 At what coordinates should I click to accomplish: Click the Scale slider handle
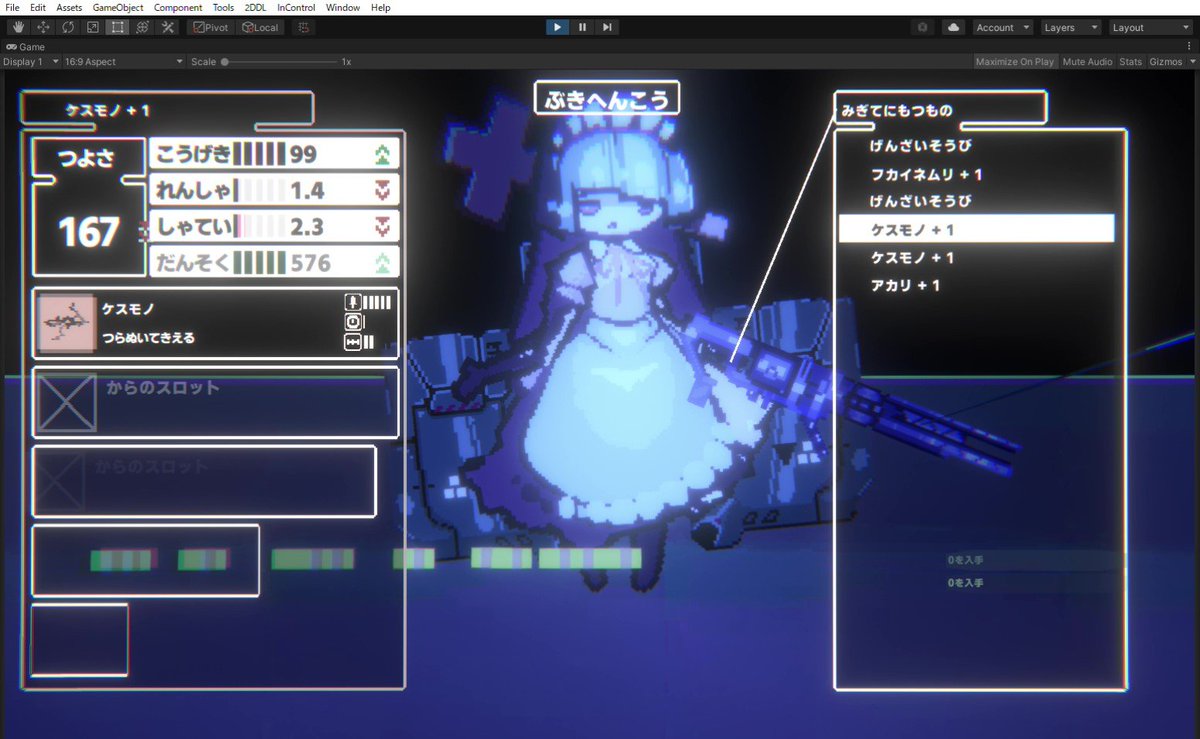click(225, 62)
